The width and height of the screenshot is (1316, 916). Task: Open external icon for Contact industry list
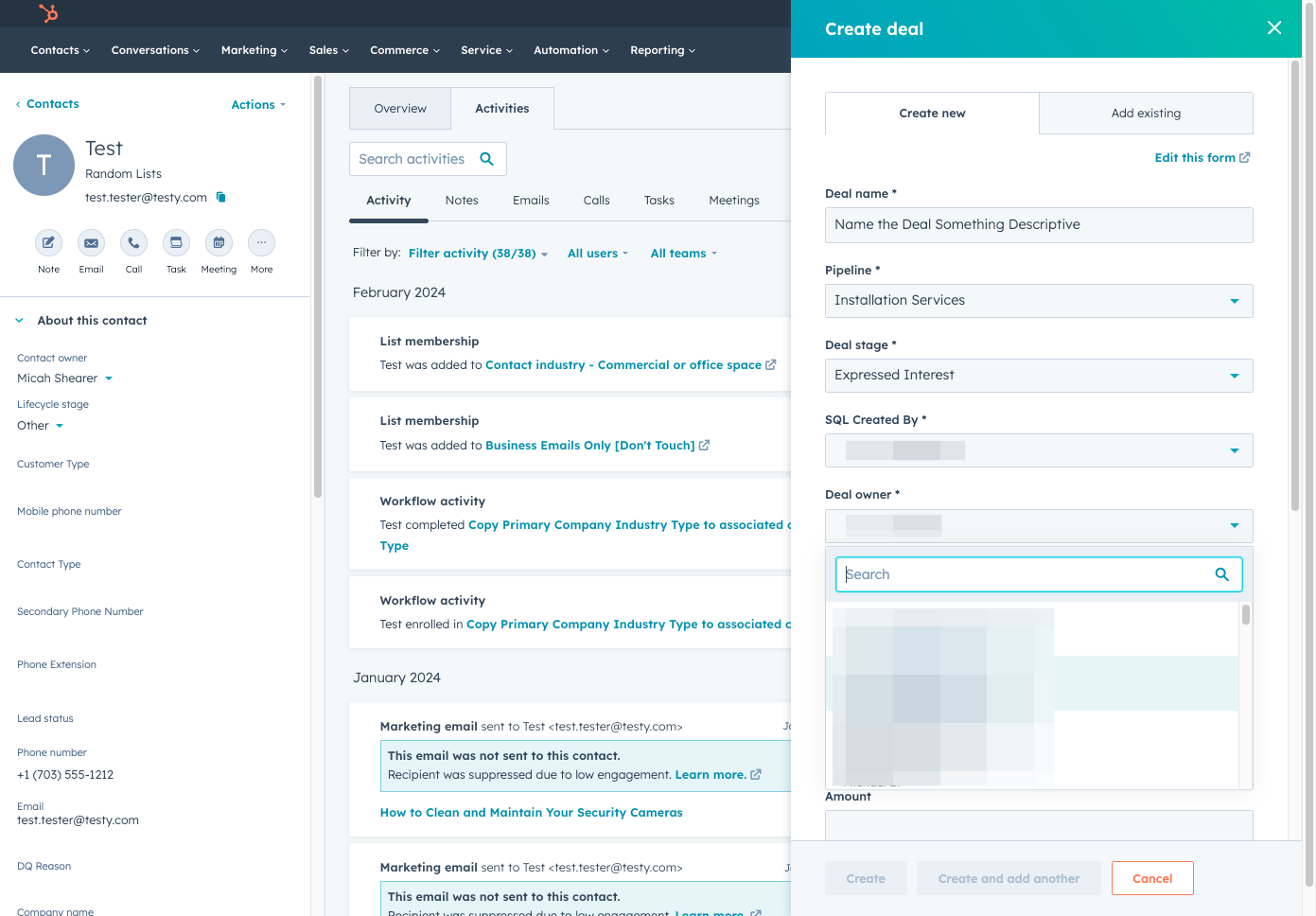coord(770,365)
